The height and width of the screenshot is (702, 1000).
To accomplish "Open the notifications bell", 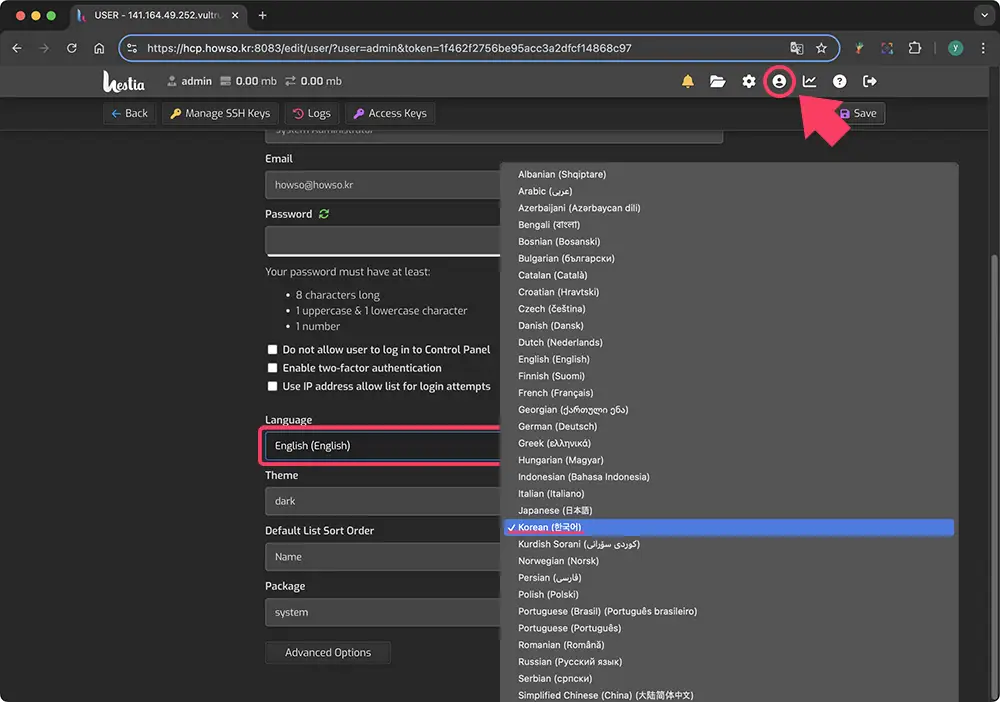I will [688, 81].
